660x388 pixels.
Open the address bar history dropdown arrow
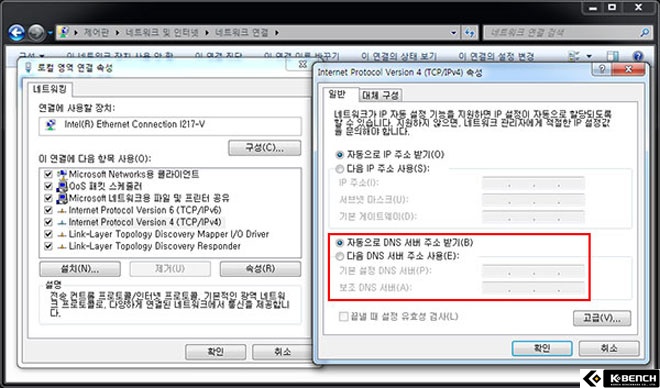pos(453,33)
